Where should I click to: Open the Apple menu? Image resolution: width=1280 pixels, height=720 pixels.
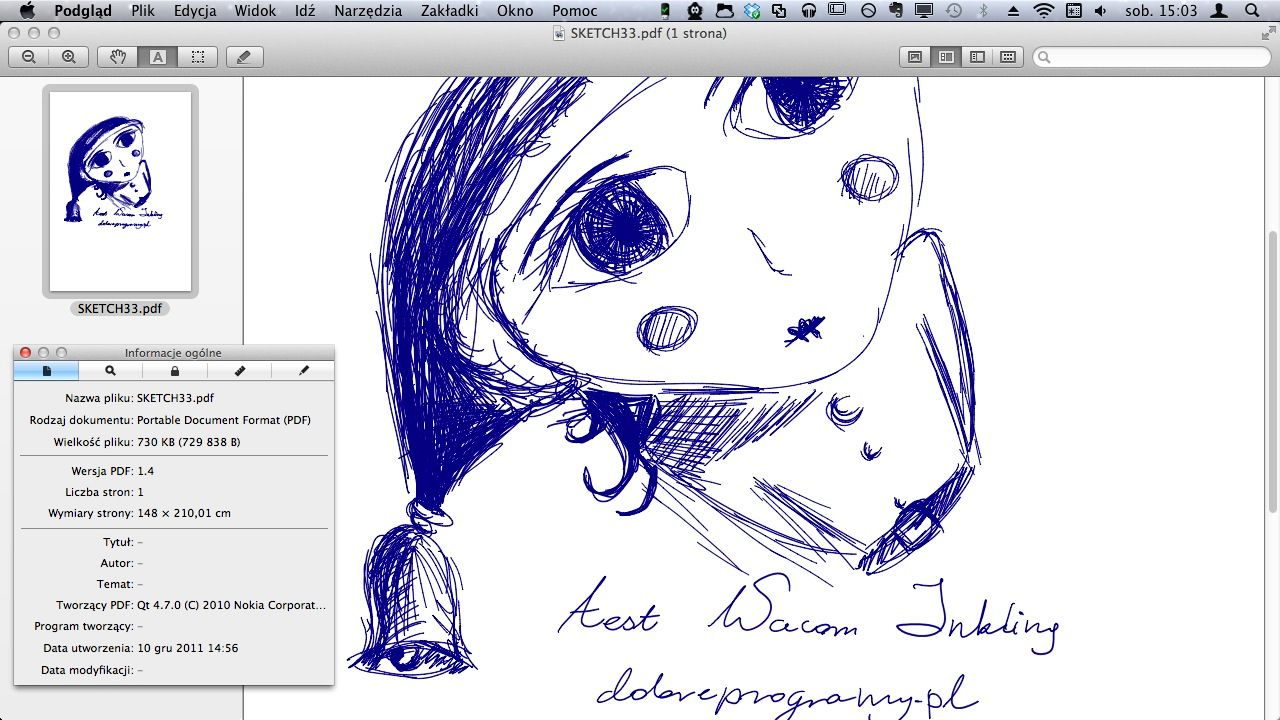[x=27, y=11]
